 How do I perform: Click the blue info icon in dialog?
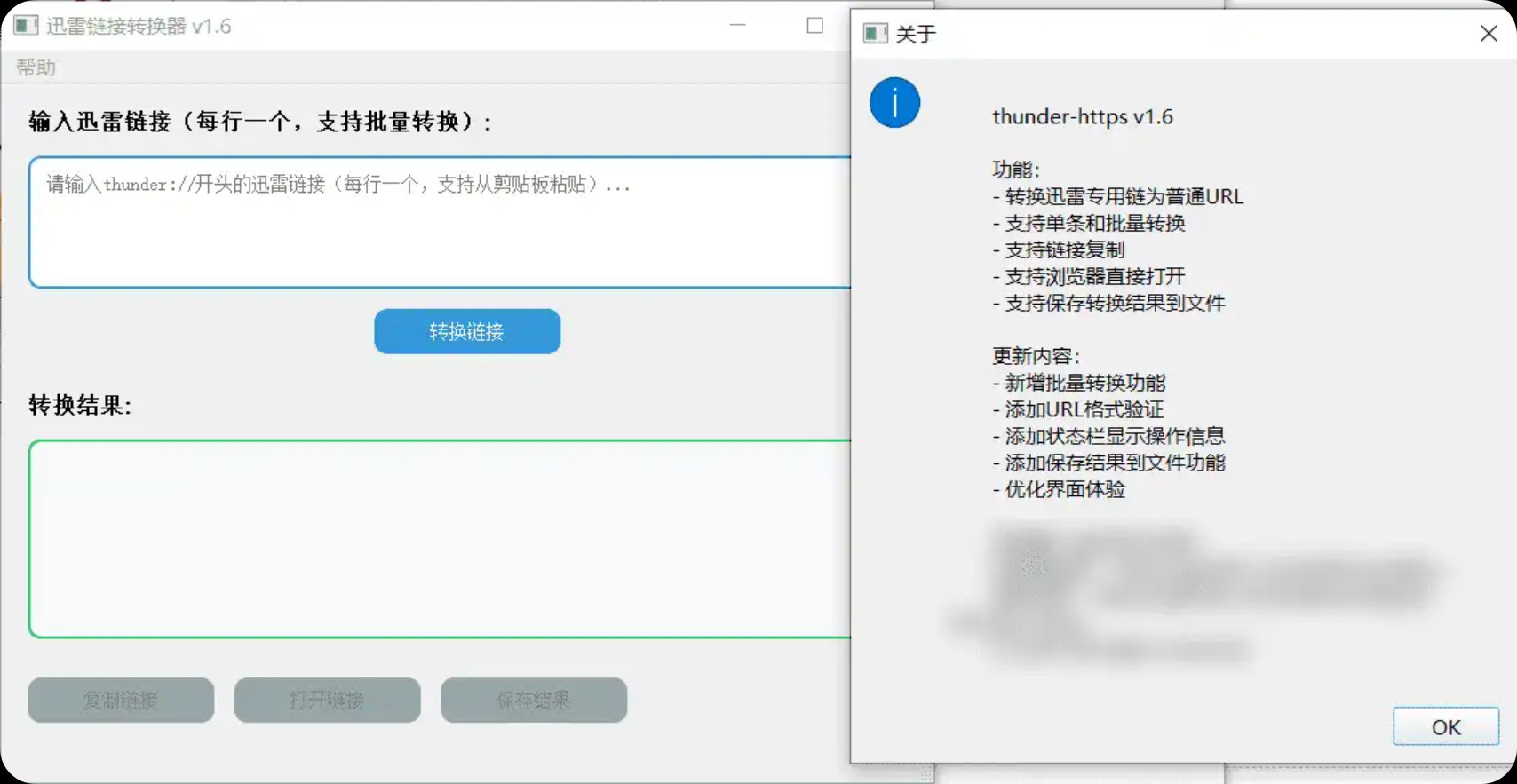coord(894,103)
